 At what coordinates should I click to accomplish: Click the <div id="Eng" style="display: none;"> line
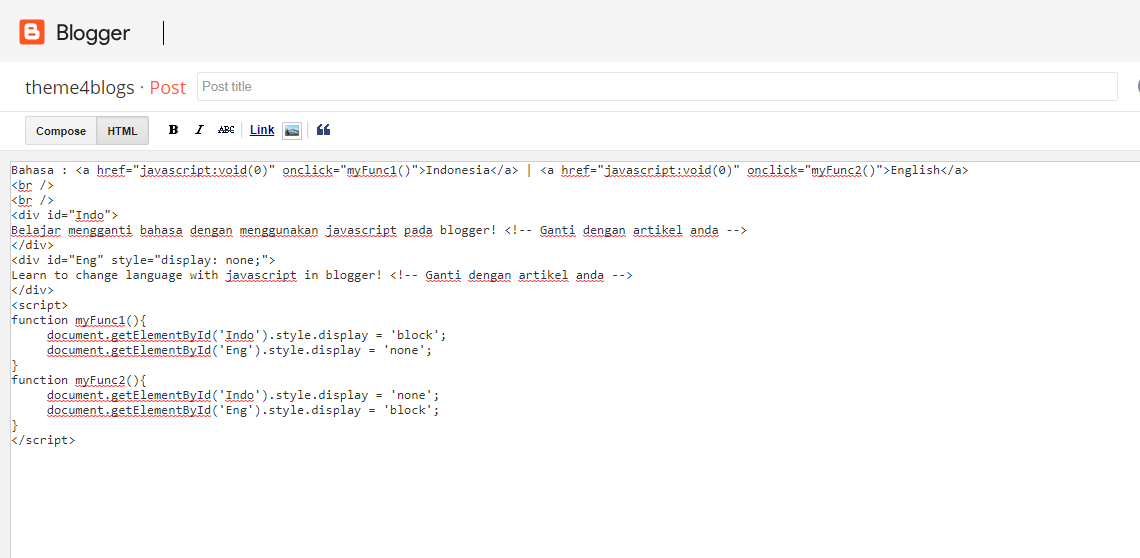point(143,260)
